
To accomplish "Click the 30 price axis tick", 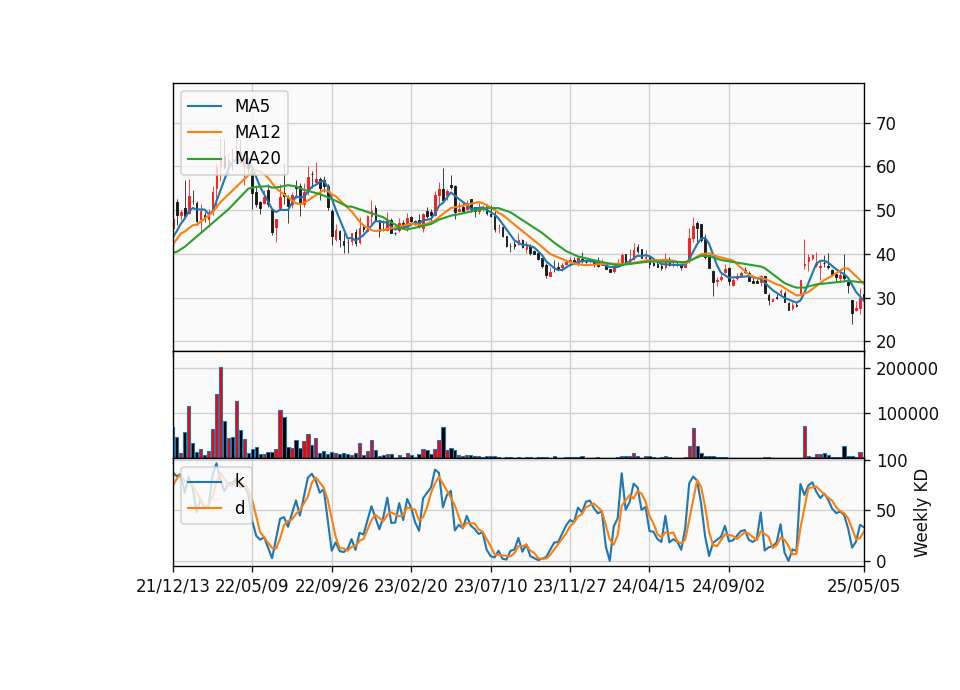I will pyautogui.click(x=886, y=299).
